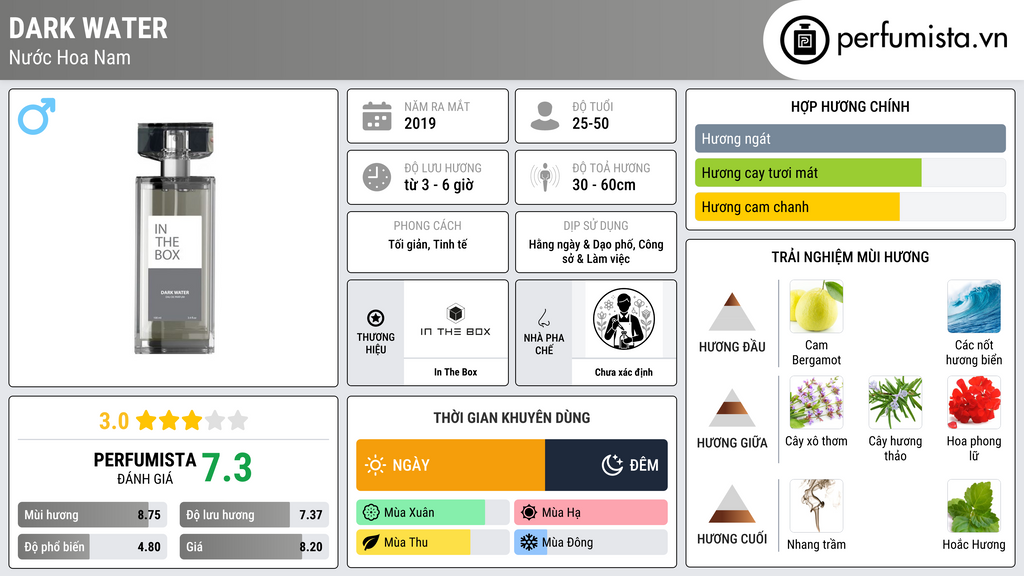Viewport: 1024px width, 576px height.
Task: Click the nose icon above Nhà pha chế
Action: click(543, 318)
